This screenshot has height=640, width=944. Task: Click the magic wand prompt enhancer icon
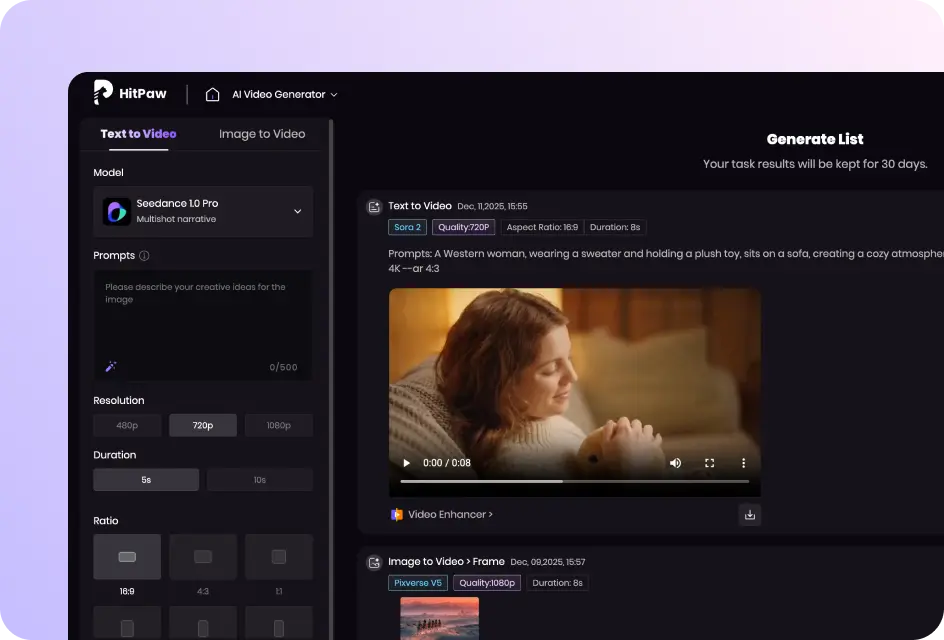point(111,367)
